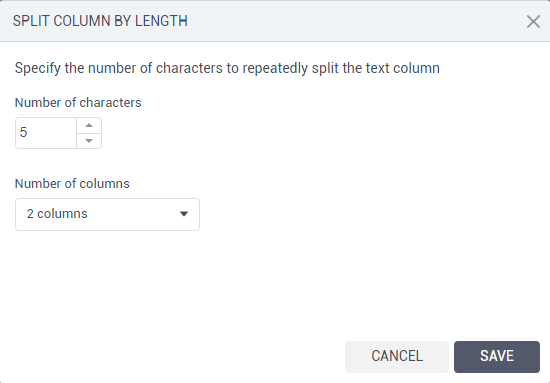Screen dimensions: 550x383
Task: Decrease number of characters with down arrow
Action: (89, 141)
